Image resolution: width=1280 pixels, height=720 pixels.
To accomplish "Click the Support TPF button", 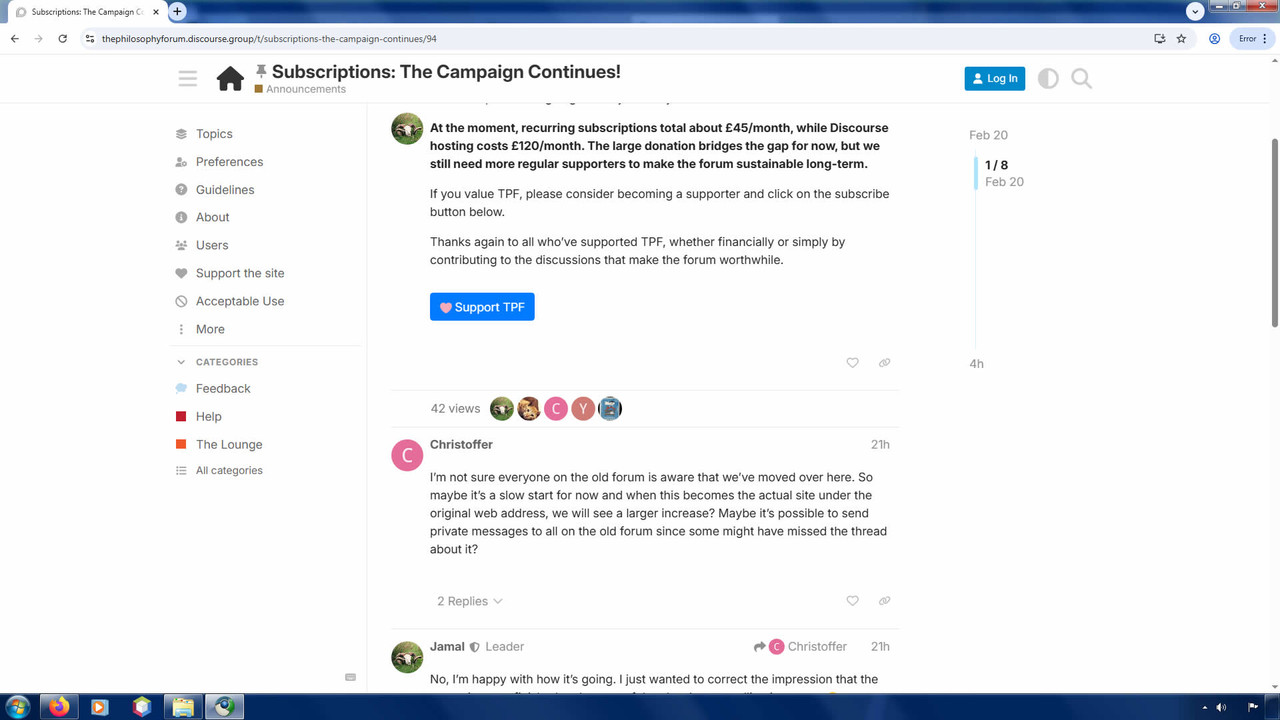I will coord(482,307).
